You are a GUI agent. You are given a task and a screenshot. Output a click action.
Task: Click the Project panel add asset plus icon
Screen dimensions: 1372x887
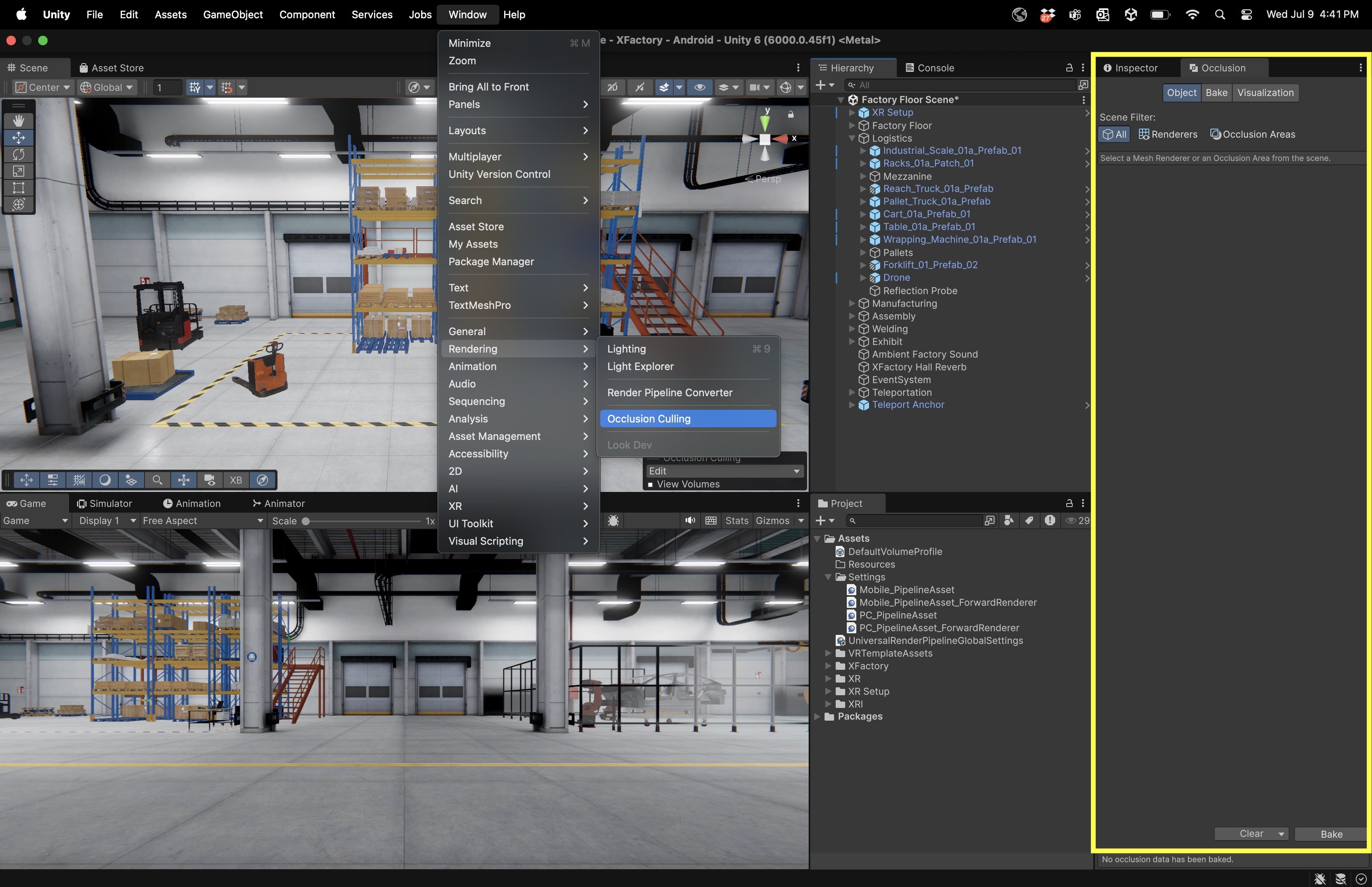point(821,521)
